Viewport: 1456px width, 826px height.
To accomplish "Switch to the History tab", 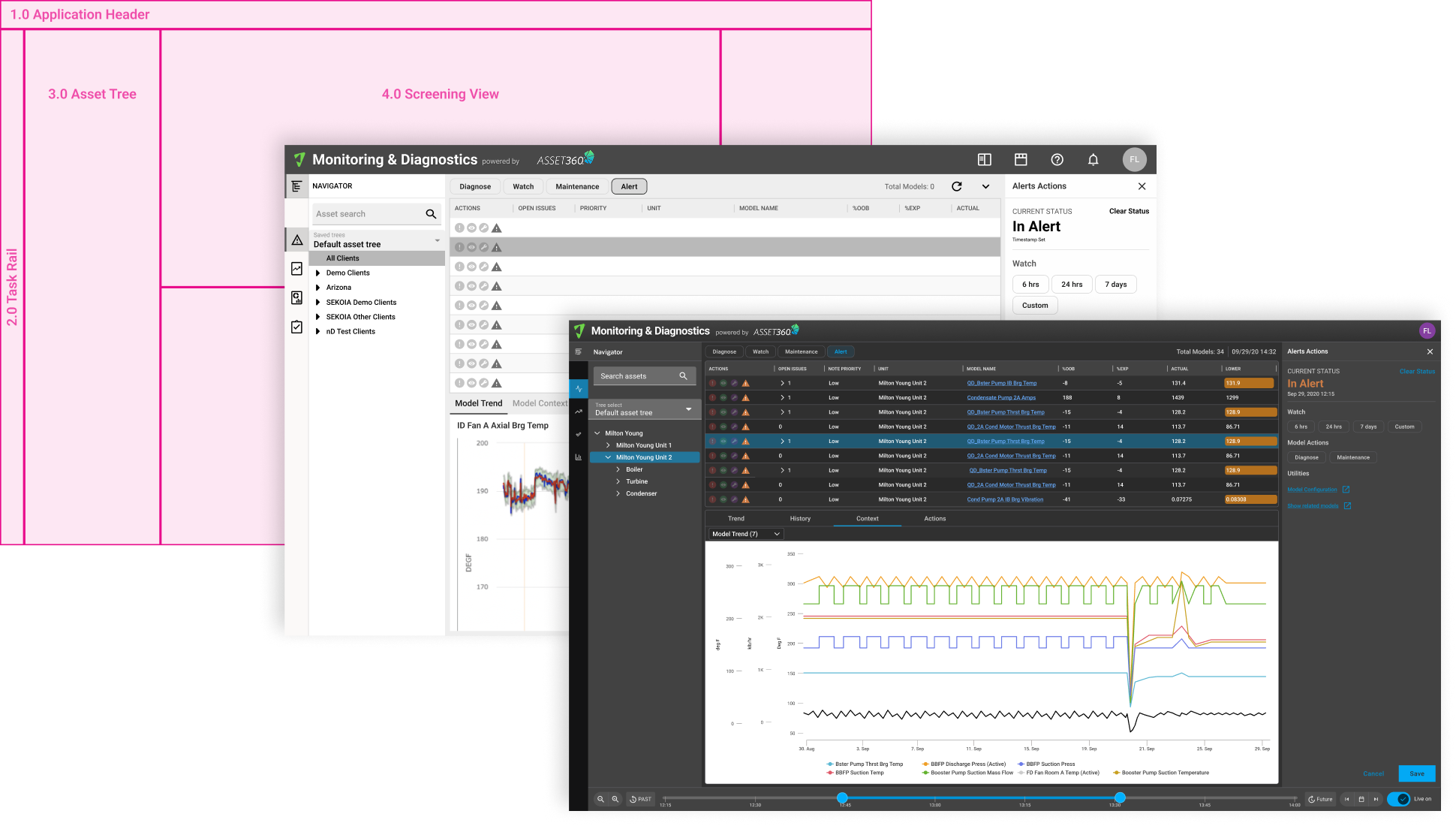I will tap(800, 518).
